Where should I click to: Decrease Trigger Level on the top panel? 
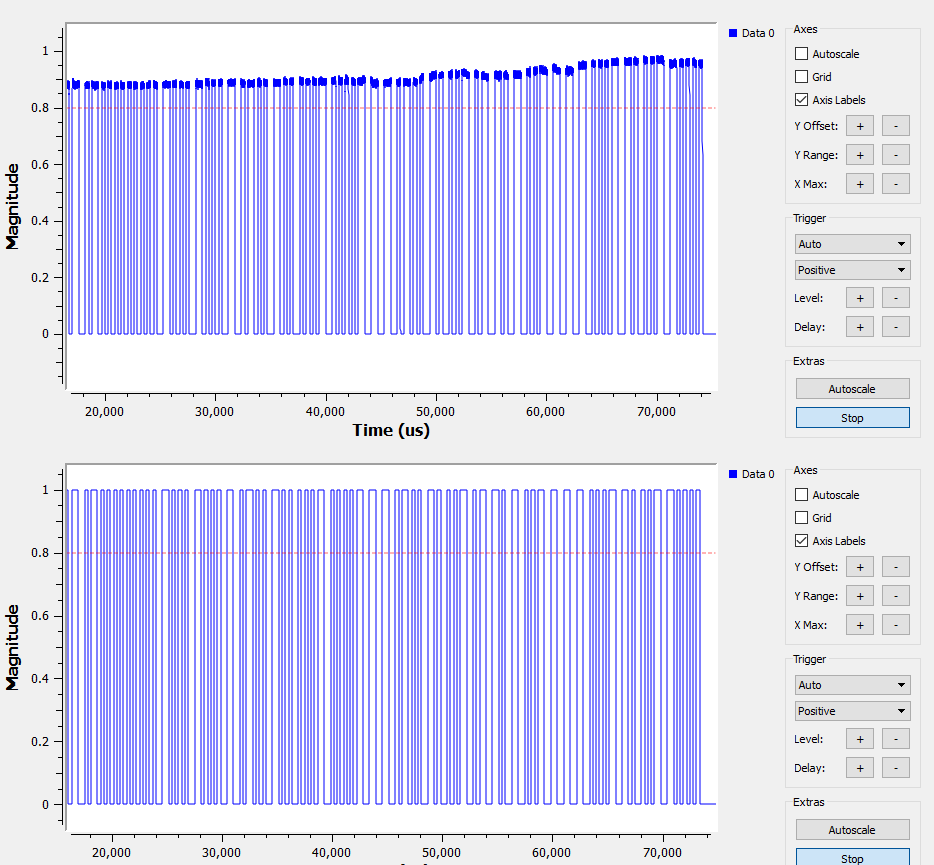pos(895,297)
